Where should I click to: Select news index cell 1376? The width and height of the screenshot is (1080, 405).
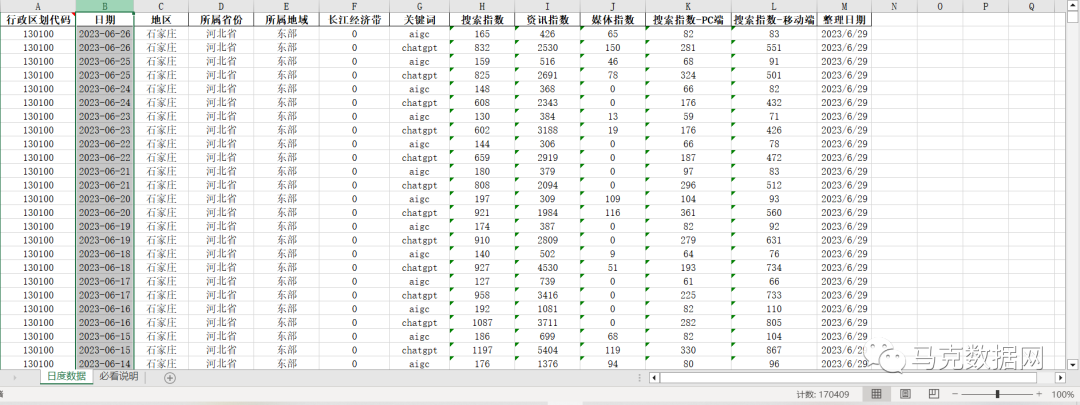pos(547,364)
